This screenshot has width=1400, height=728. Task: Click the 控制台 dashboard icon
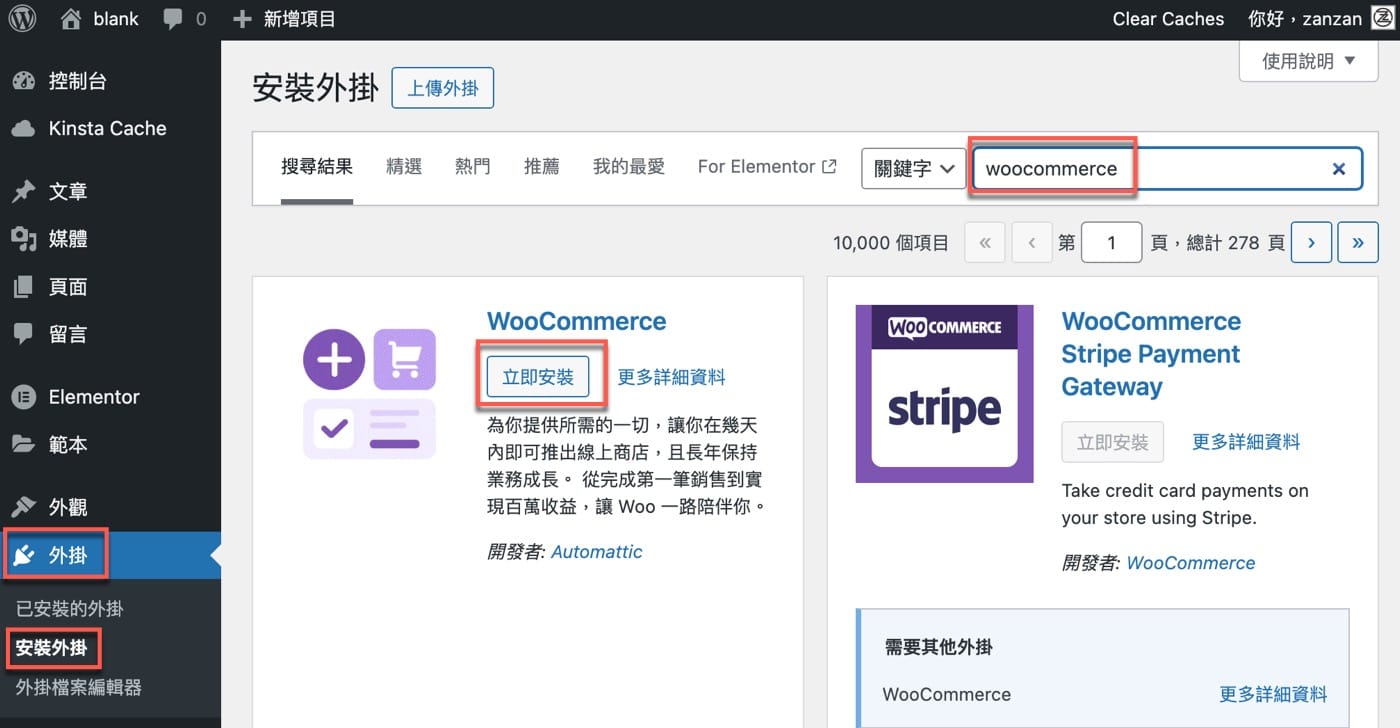pos(24,81)
